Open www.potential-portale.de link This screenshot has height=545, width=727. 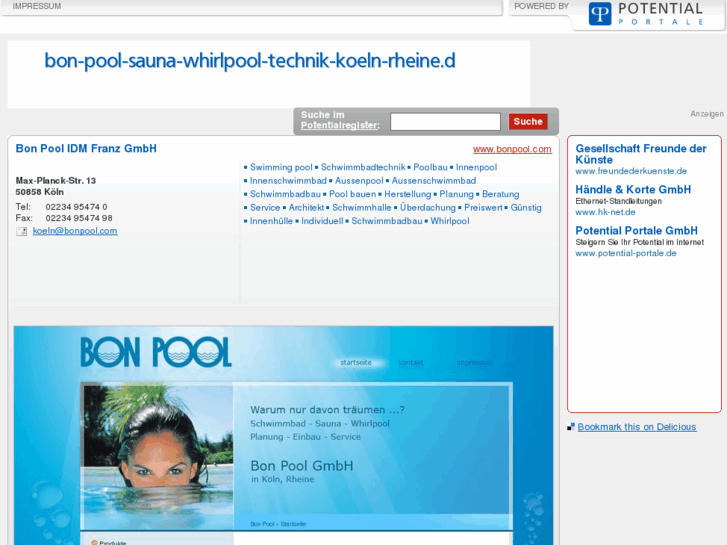click(625, 253)
